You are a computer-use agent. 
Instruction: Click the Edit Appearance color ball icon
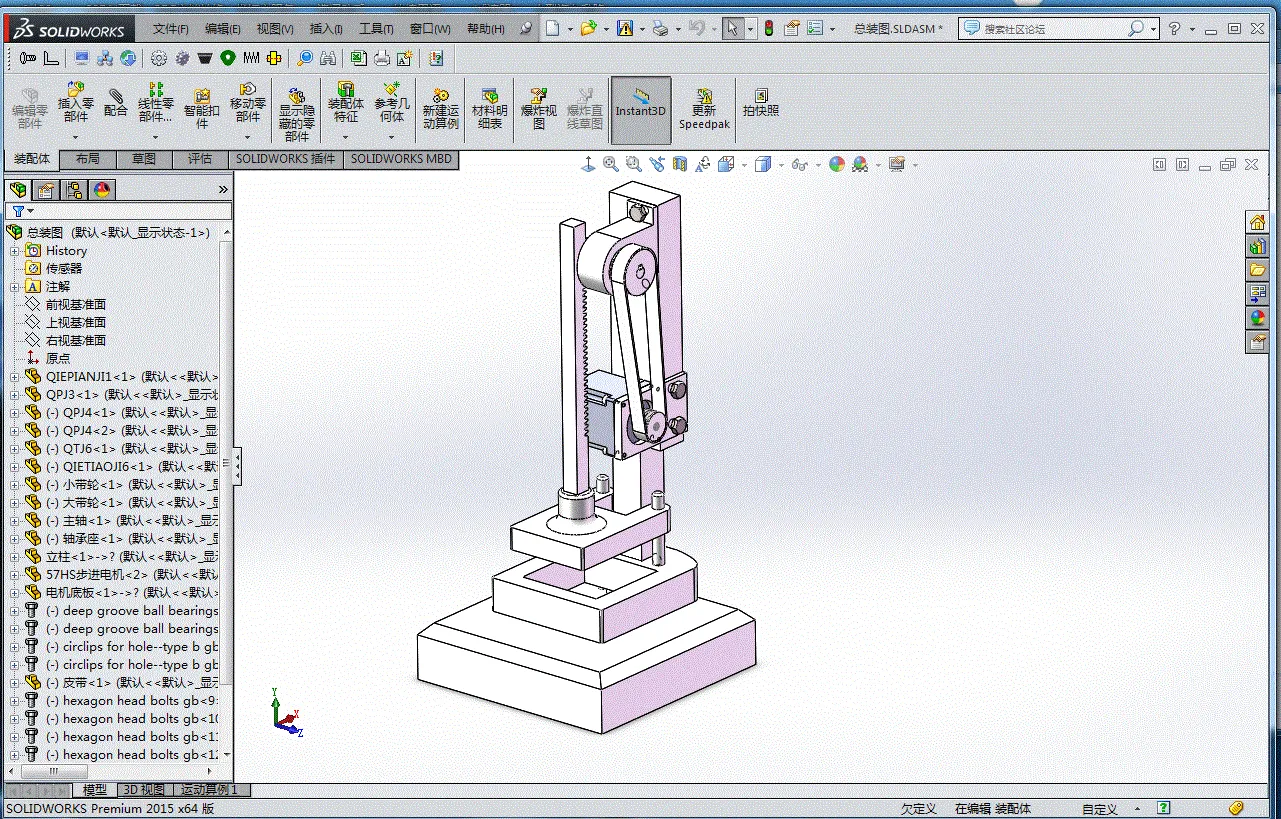pos(837,164)
